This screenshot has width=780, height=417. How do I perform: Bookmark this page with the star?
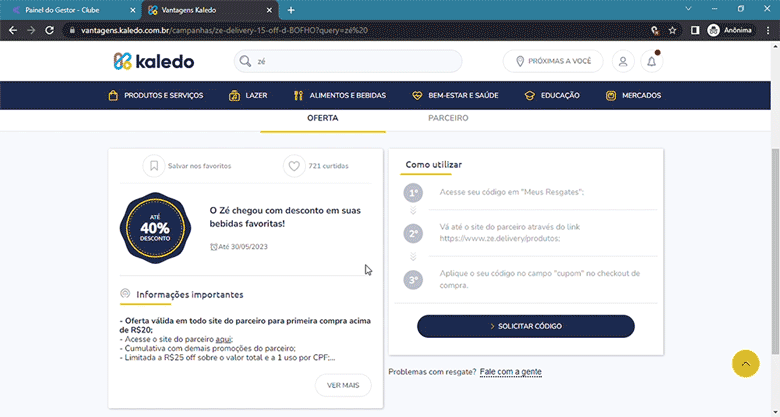pyautogui.click(x=673, y=30)
